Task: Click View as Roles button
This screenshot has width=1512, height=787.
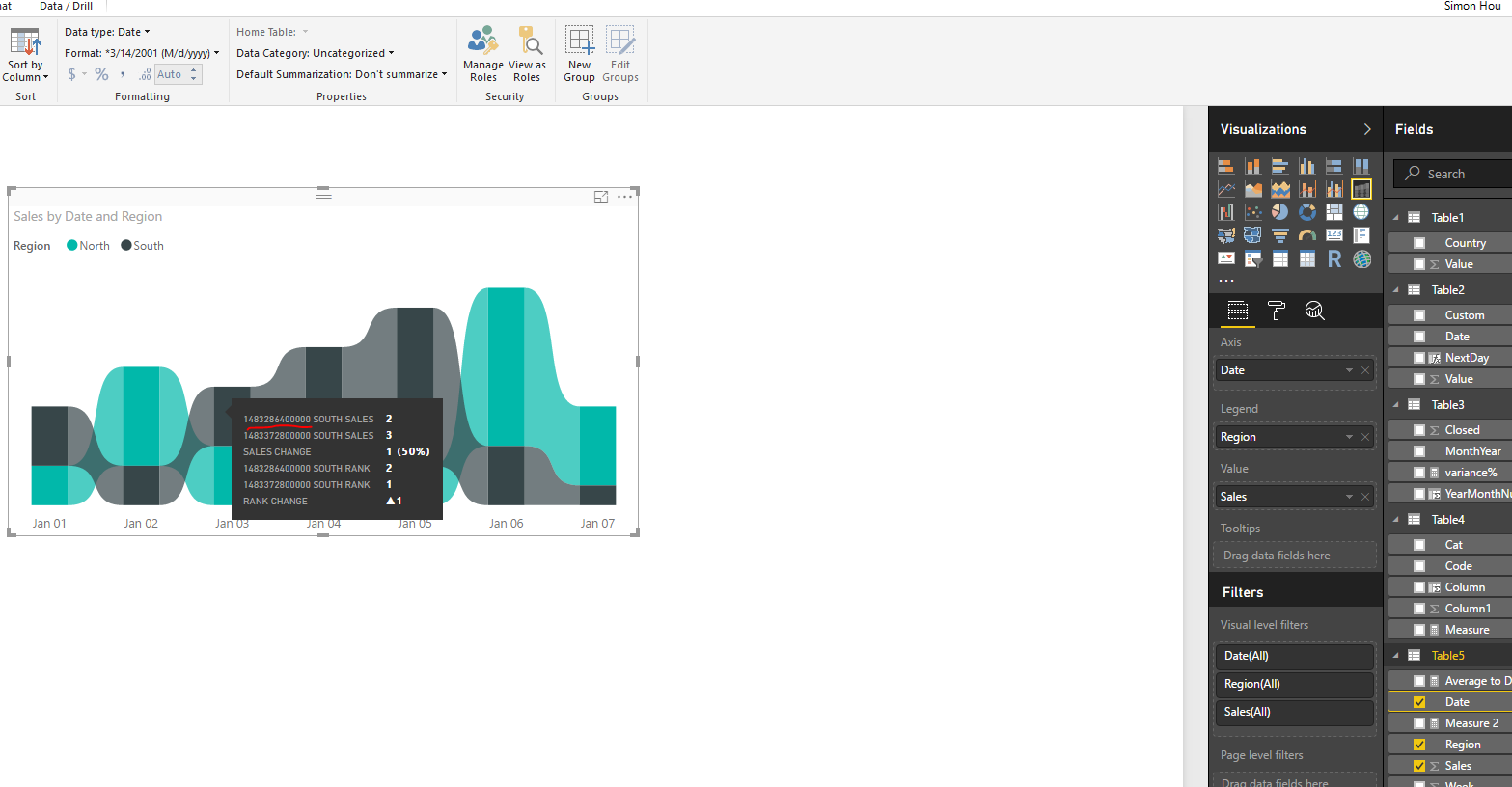Action: pos(527,54)
